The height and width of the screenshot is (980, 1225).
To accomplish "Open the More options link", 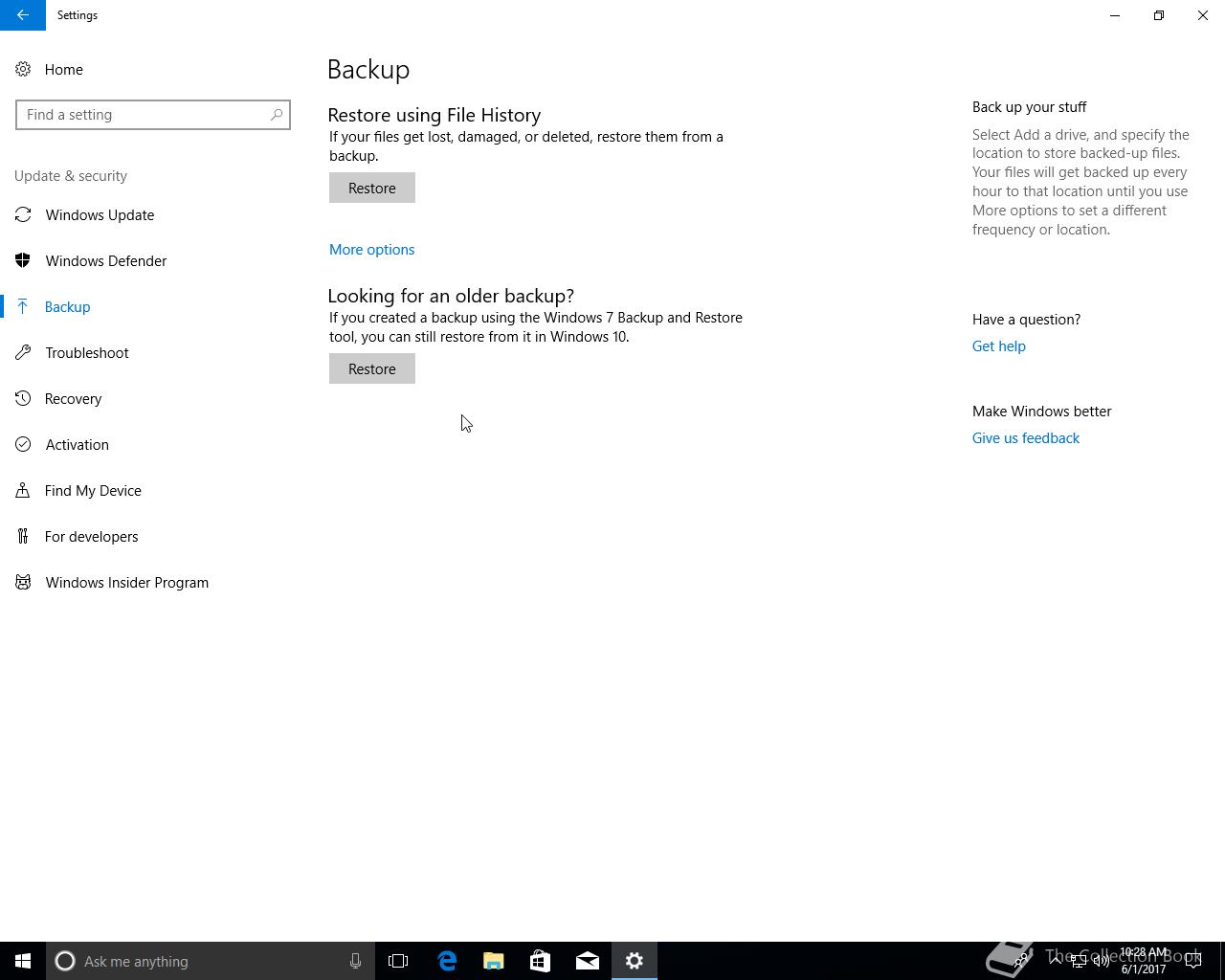I will coord(372,250).
